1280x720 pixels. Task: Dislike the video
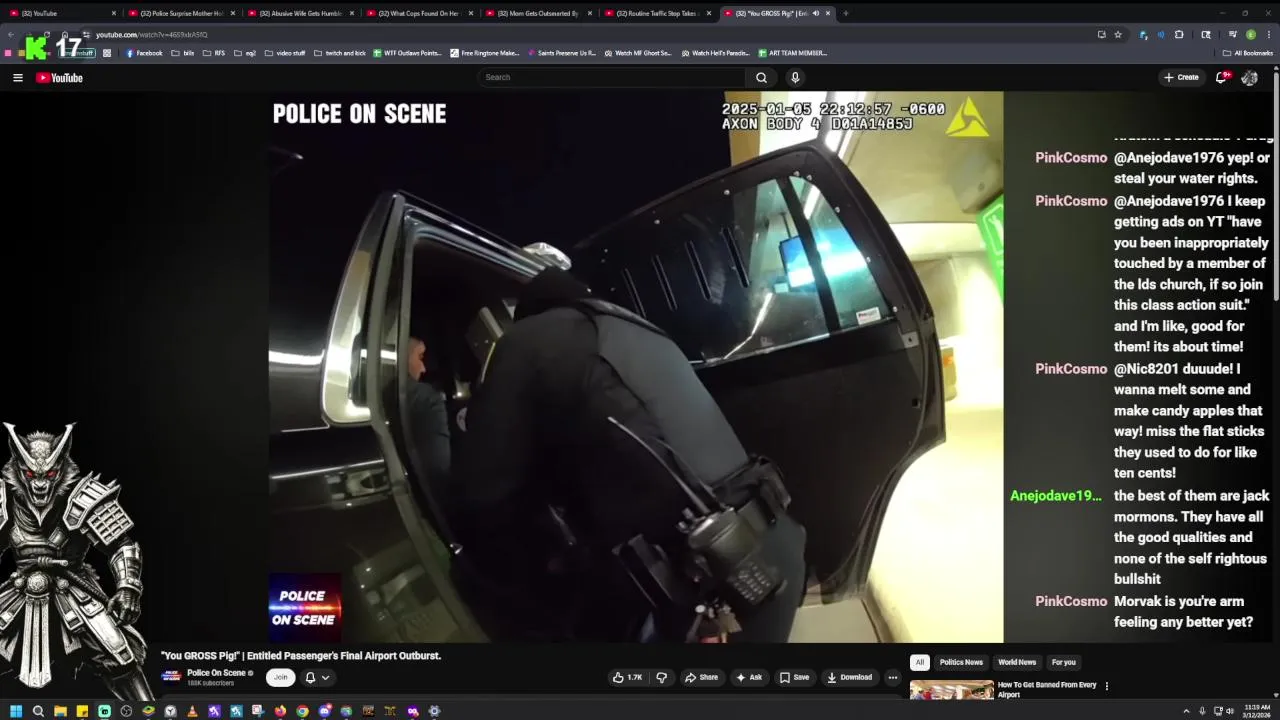(x=661, y=677)
